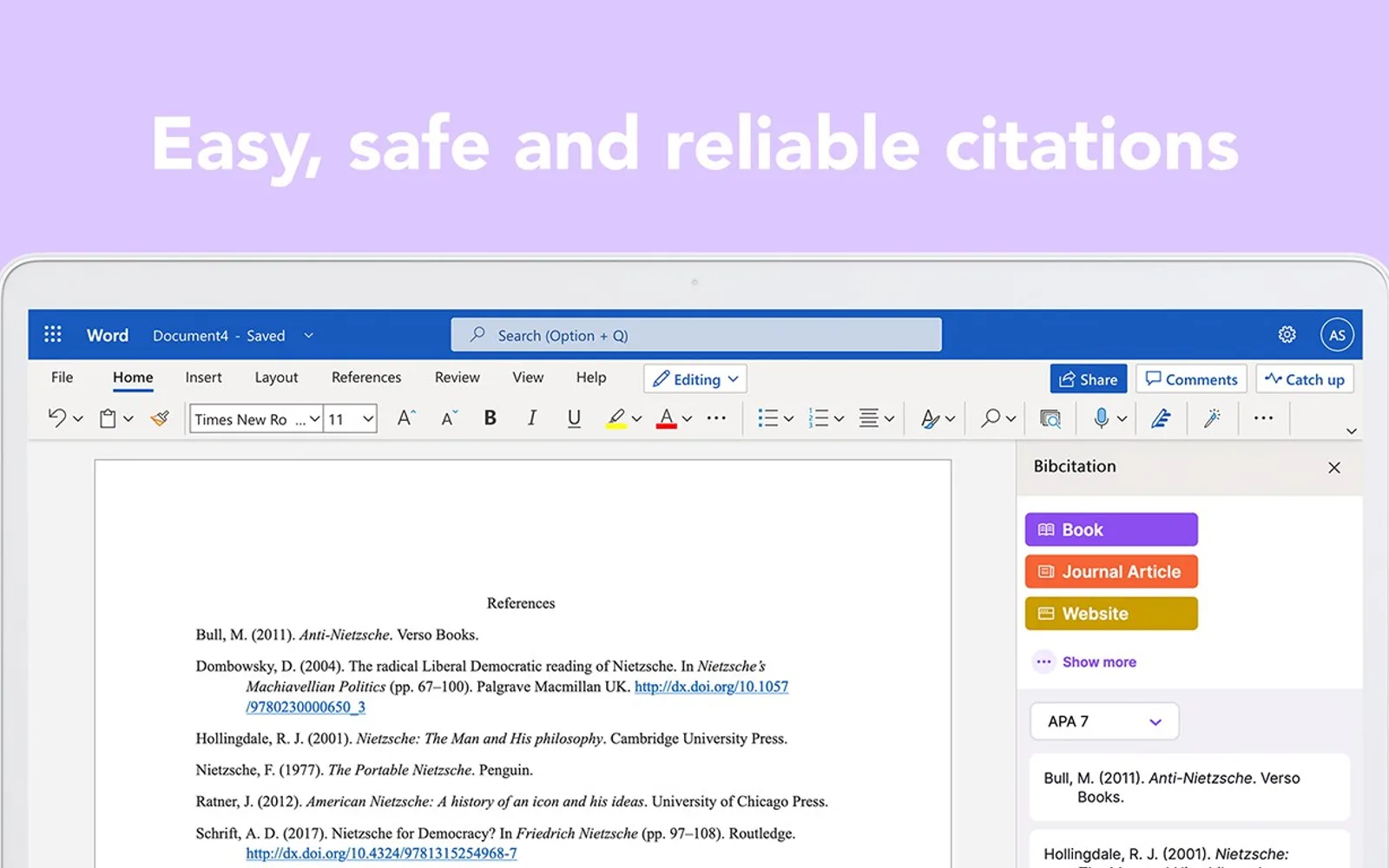Open the font name dropdown
This screenshot has height=868, width=1389.
point(256,419)
